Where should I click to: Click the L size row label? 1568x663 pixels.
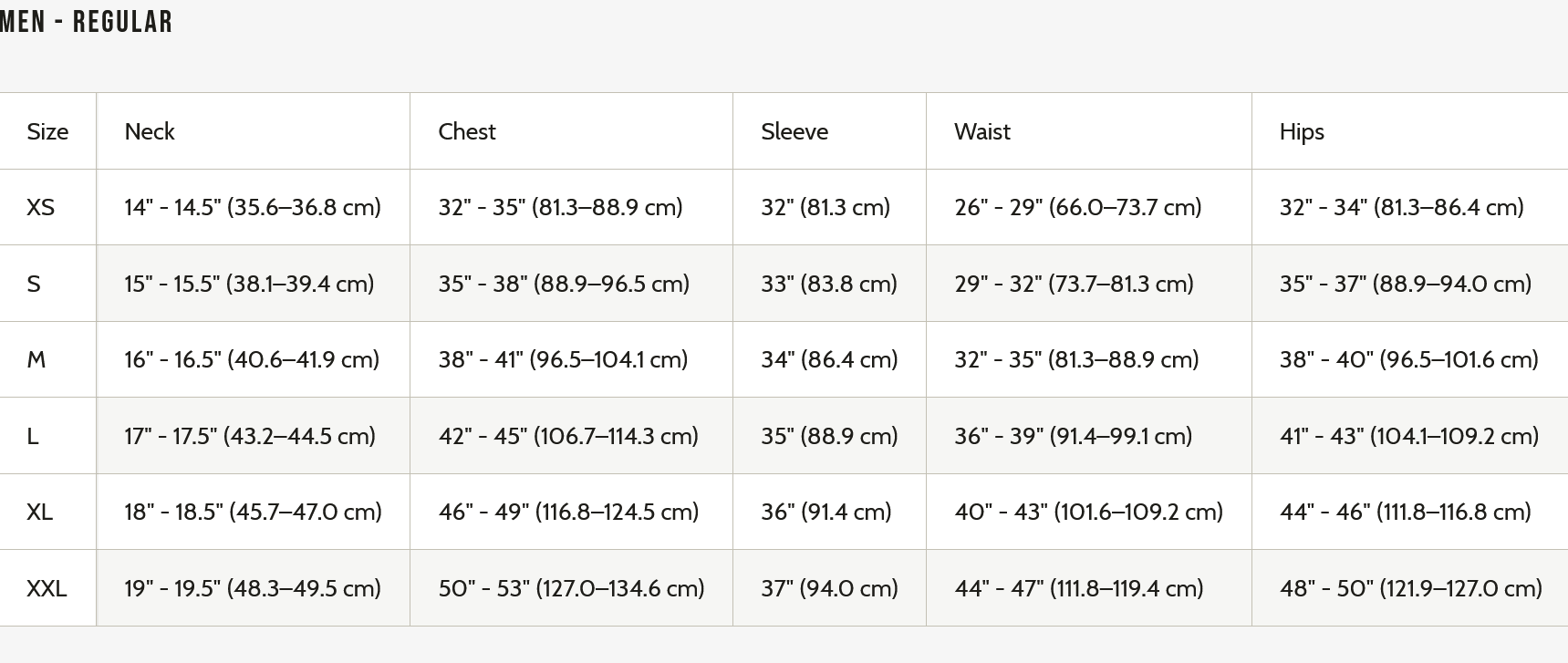coord(33,436)
